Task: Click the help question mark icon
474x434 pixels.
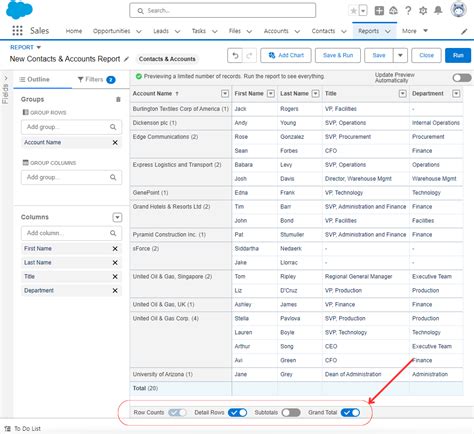Action: click(408, 11)
